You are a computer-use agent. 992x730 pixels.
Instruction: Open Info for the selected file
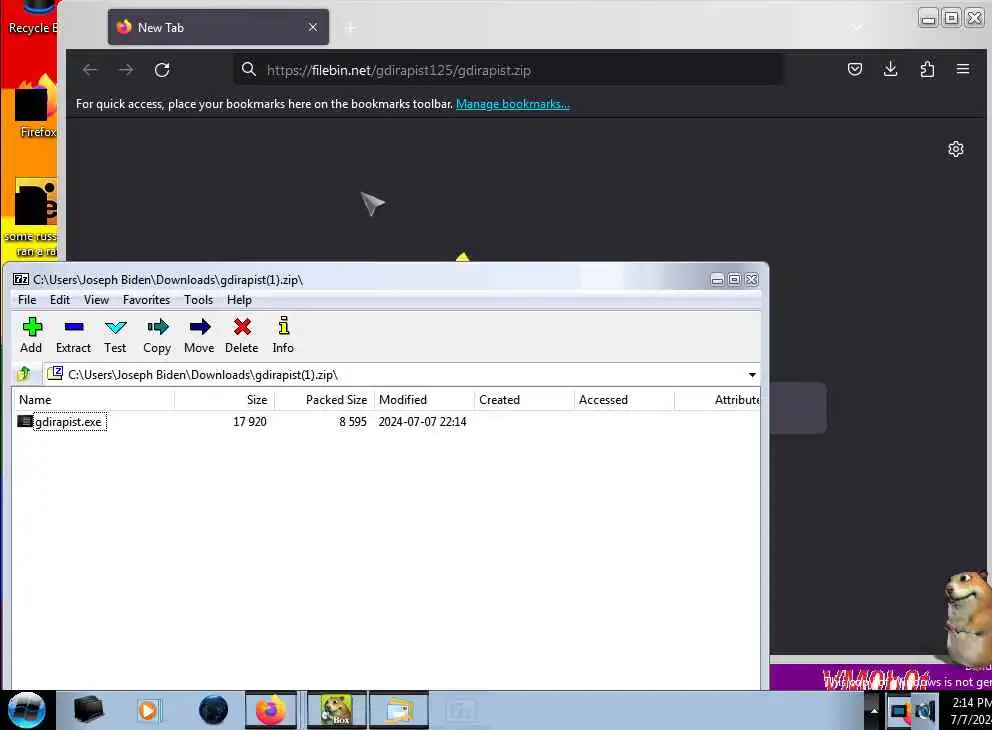click(283, 335)
